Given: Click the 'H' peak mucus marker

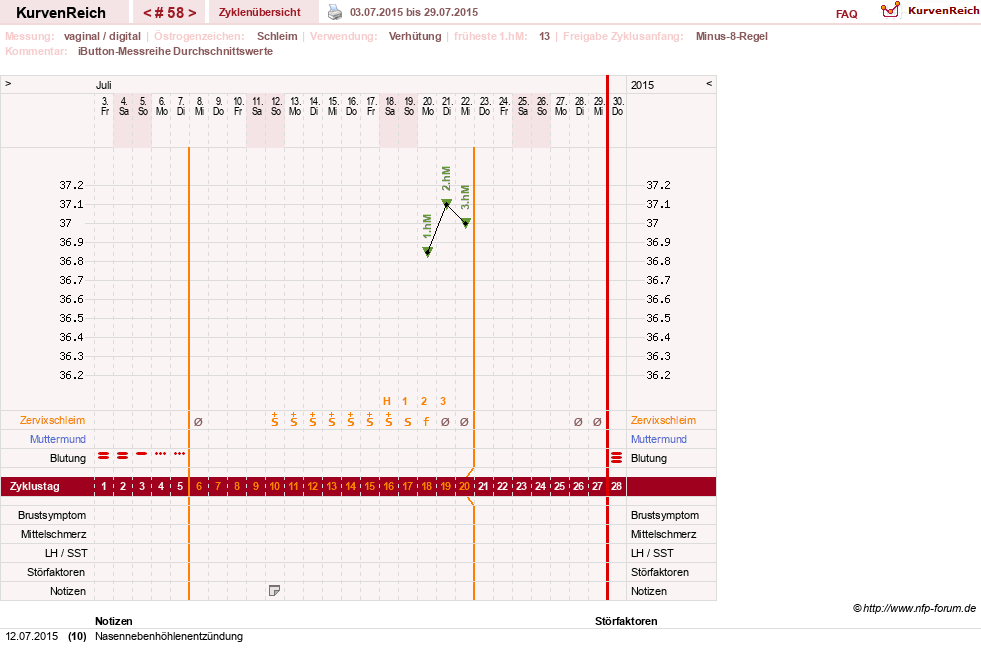Looking at the screenshot, I should 387,401.
